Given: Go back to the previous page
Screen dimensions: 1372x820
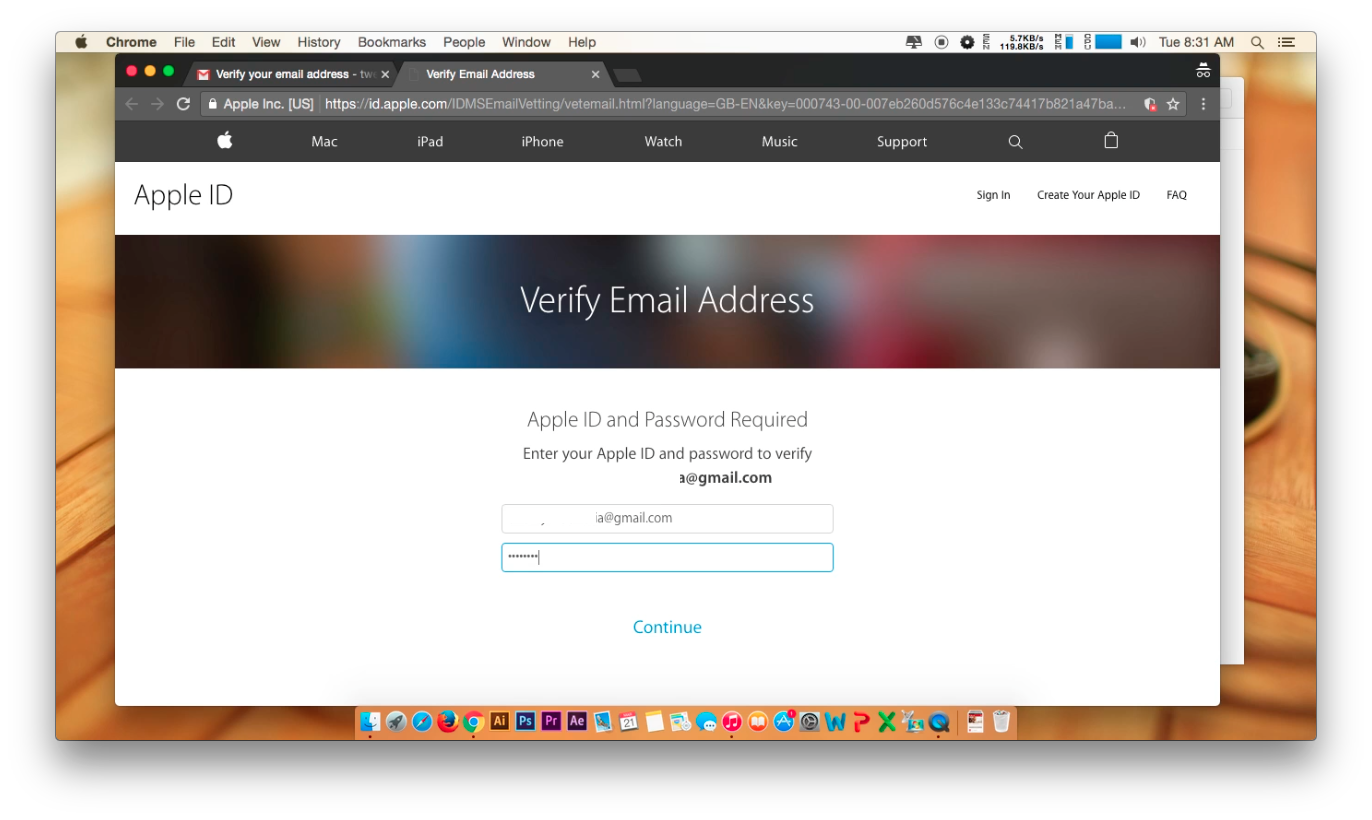Looking at the screenshot, I should [x=132, y=104].
